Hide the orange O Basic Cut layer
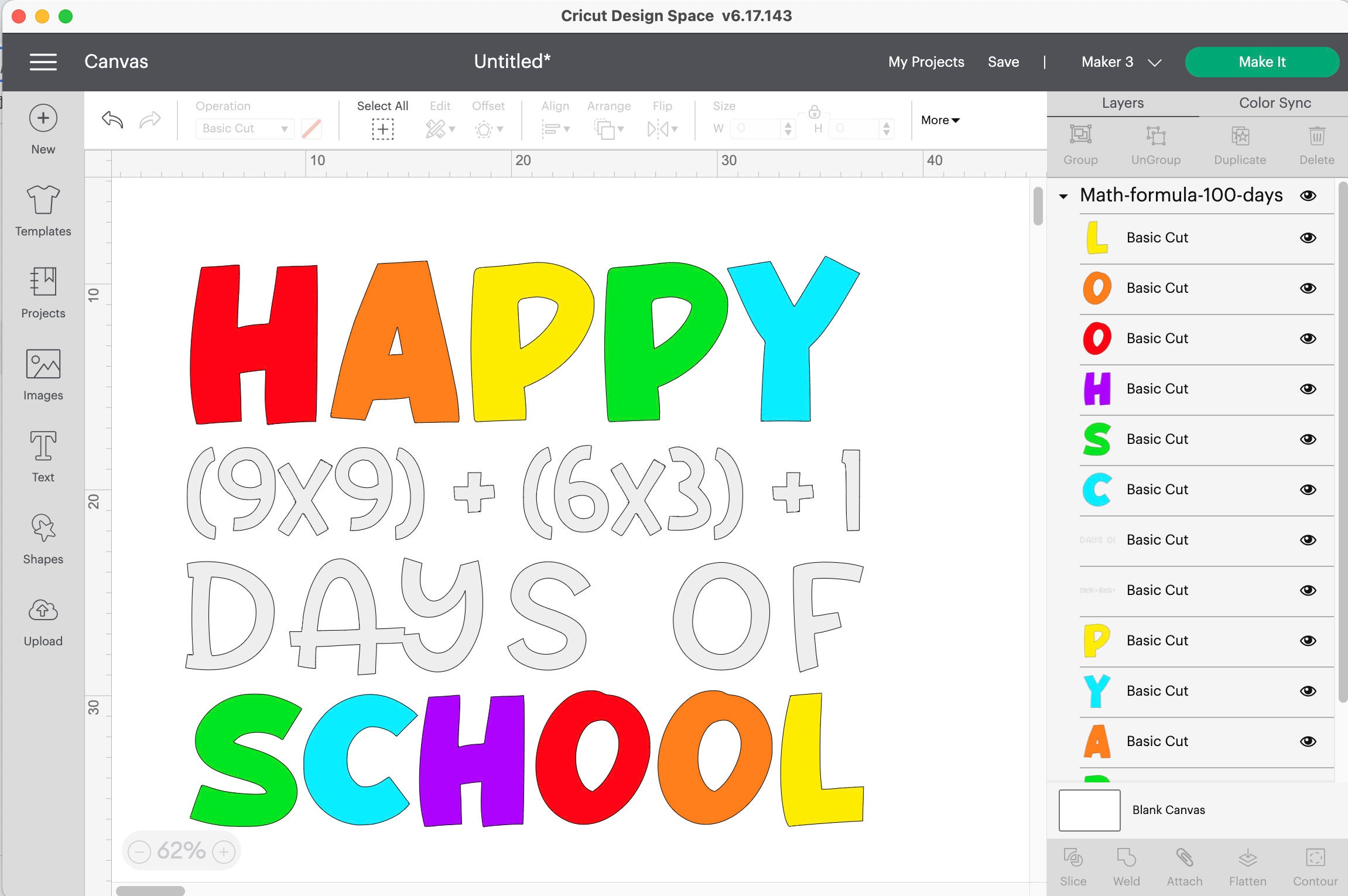This screenshot has width=1348, height=896. [1308, 288]
